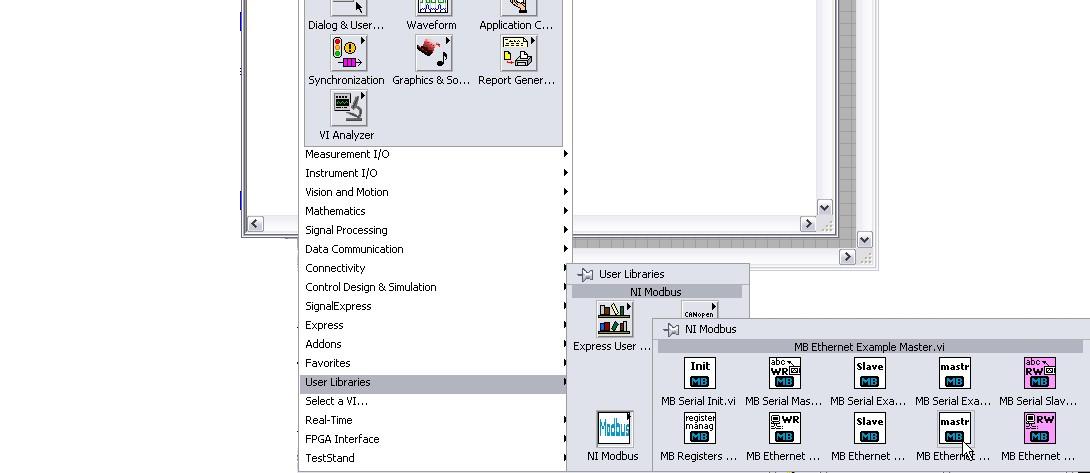Click inner window scroll down arrow
Image resolution: width=1090 pixels, height=473 pixels.
(824, 207)
